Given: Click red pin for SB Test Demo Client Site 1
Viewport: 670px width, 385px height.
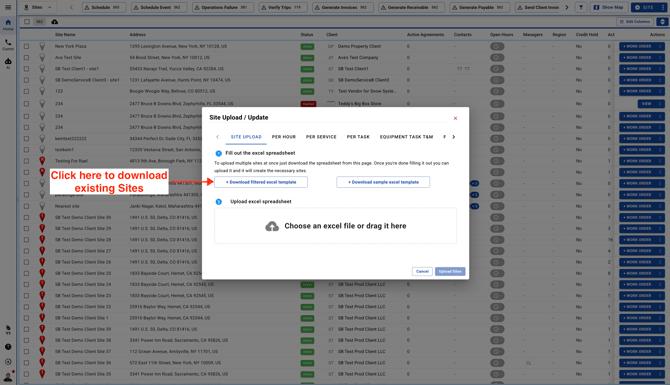Looking at the screenshot, I should (42, 317).
